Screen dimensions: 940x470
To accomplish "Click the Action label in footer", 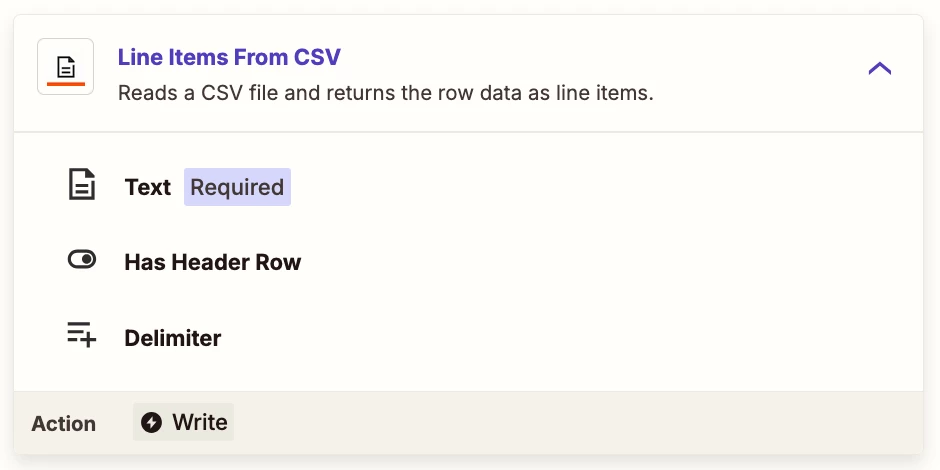I will click(x=64, y=424).
